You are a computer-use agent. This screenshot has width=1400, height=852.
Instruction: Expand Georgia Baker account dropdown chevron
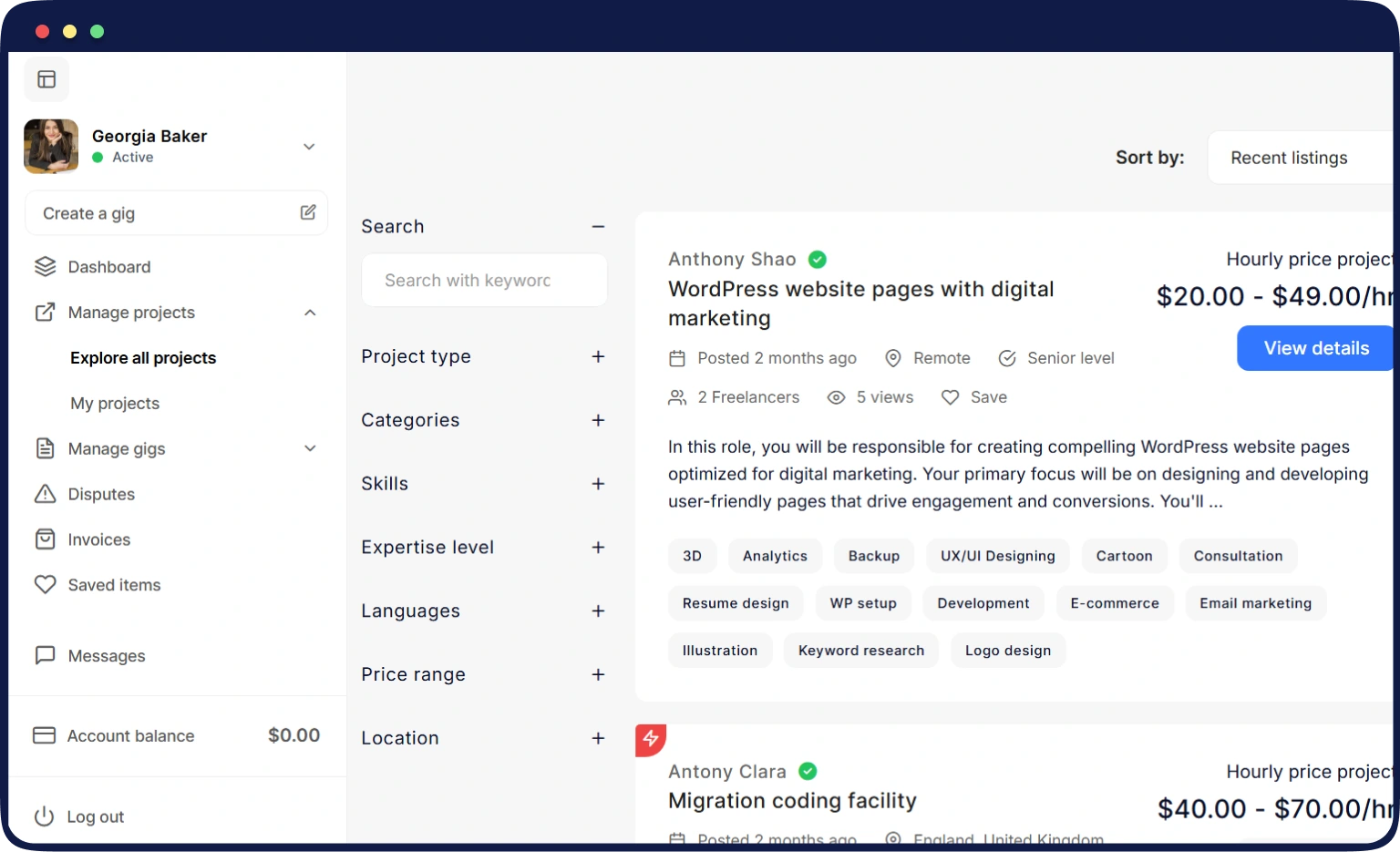point(309,147)
